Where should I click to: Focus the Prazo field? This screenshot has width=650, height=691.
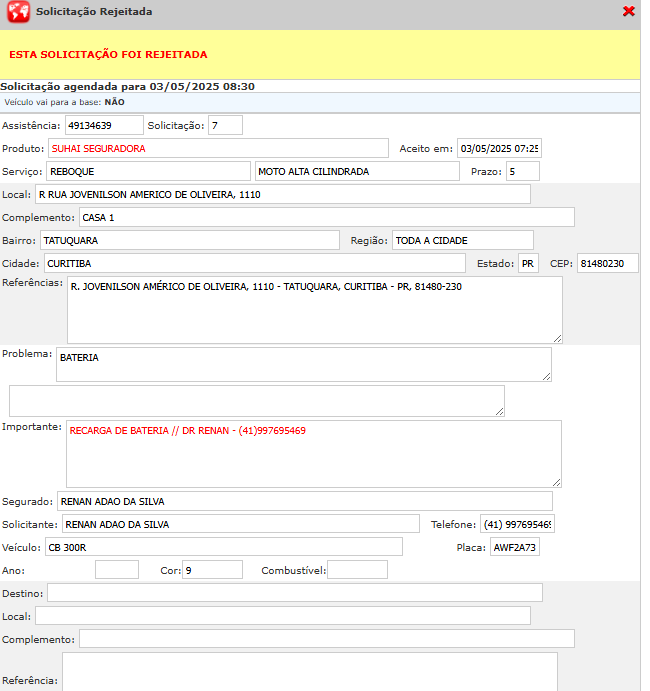[x=522, y=171]
